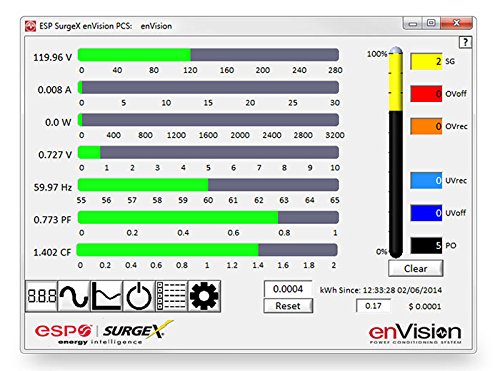Click the 'SG' label
This screenshot has width=500, height=371.
coord(450,61)
